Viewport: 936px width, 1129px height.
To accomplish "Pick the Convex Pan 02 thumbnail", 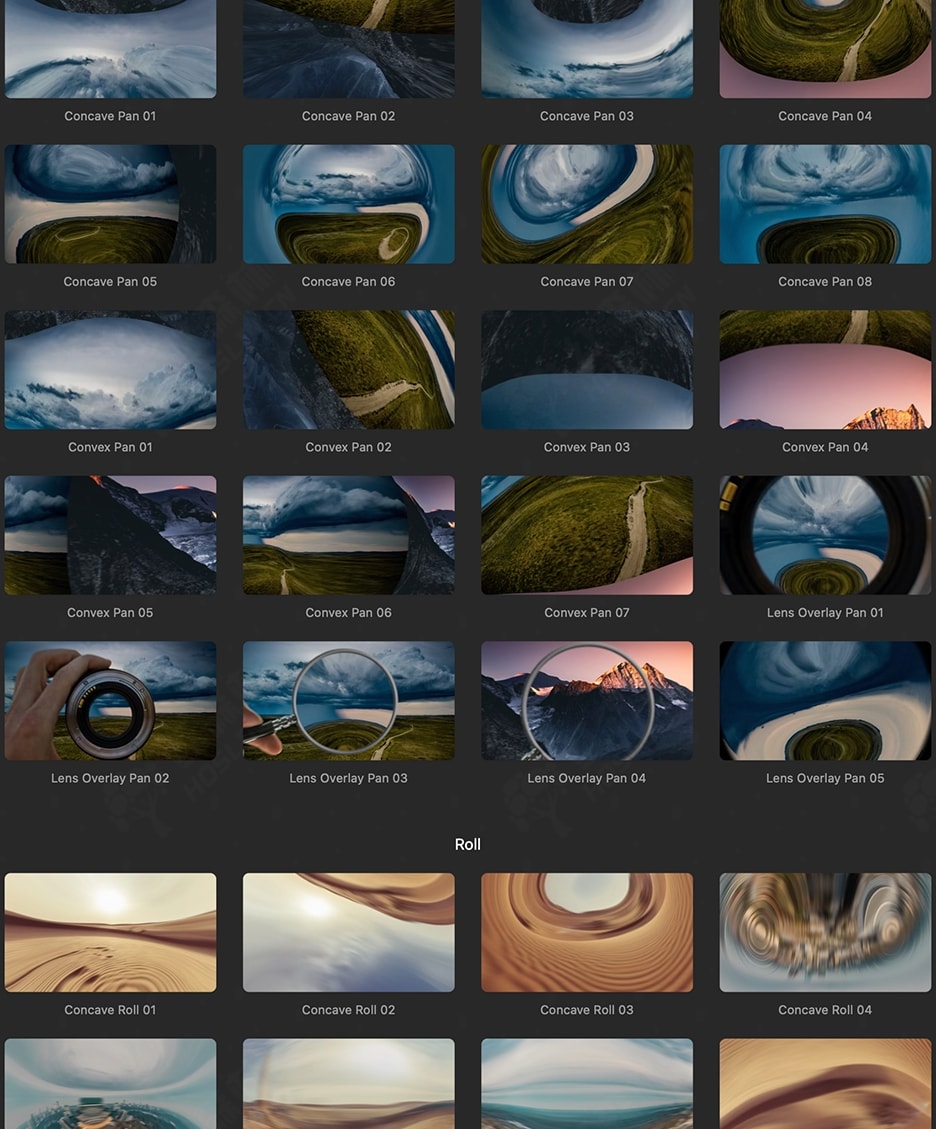I will (x=348, y=369).
